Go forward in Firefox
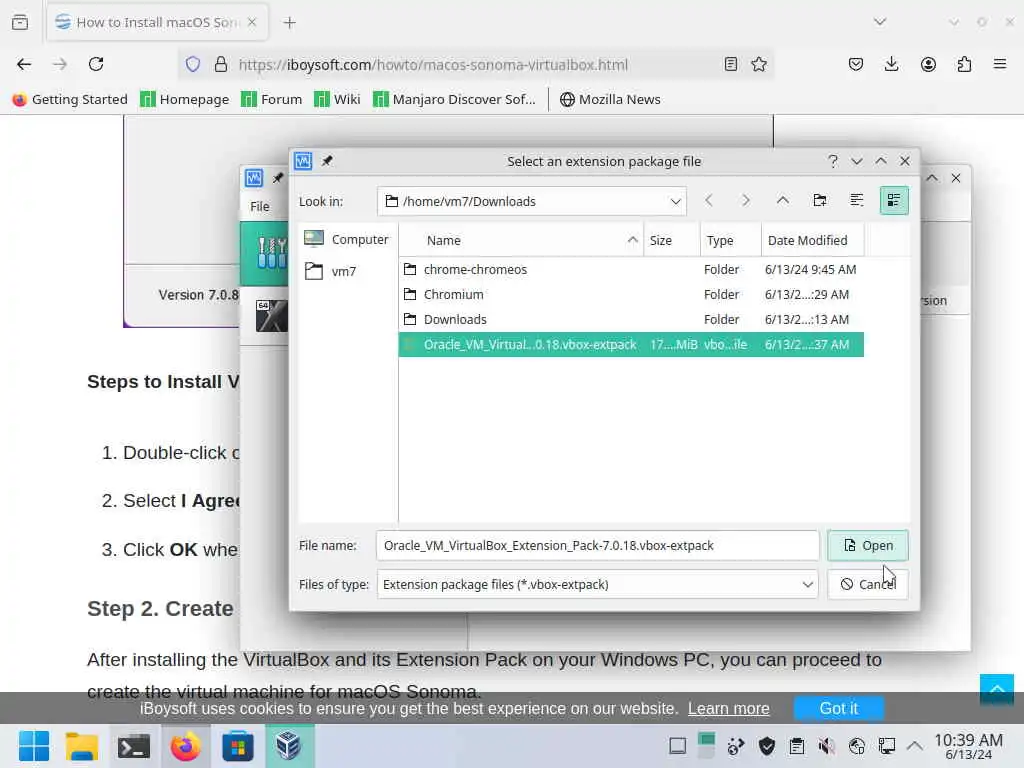Screen dimensions: 1024x768 point(60,64)
